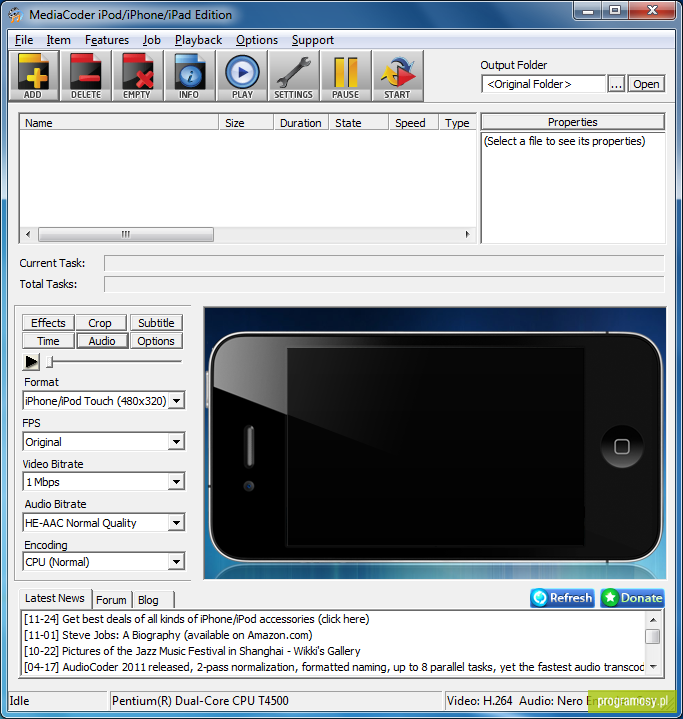The width and height of the screenshot is (683, 719).
Task: Sort by the Duration column header
Action: [x=301, y=123]
